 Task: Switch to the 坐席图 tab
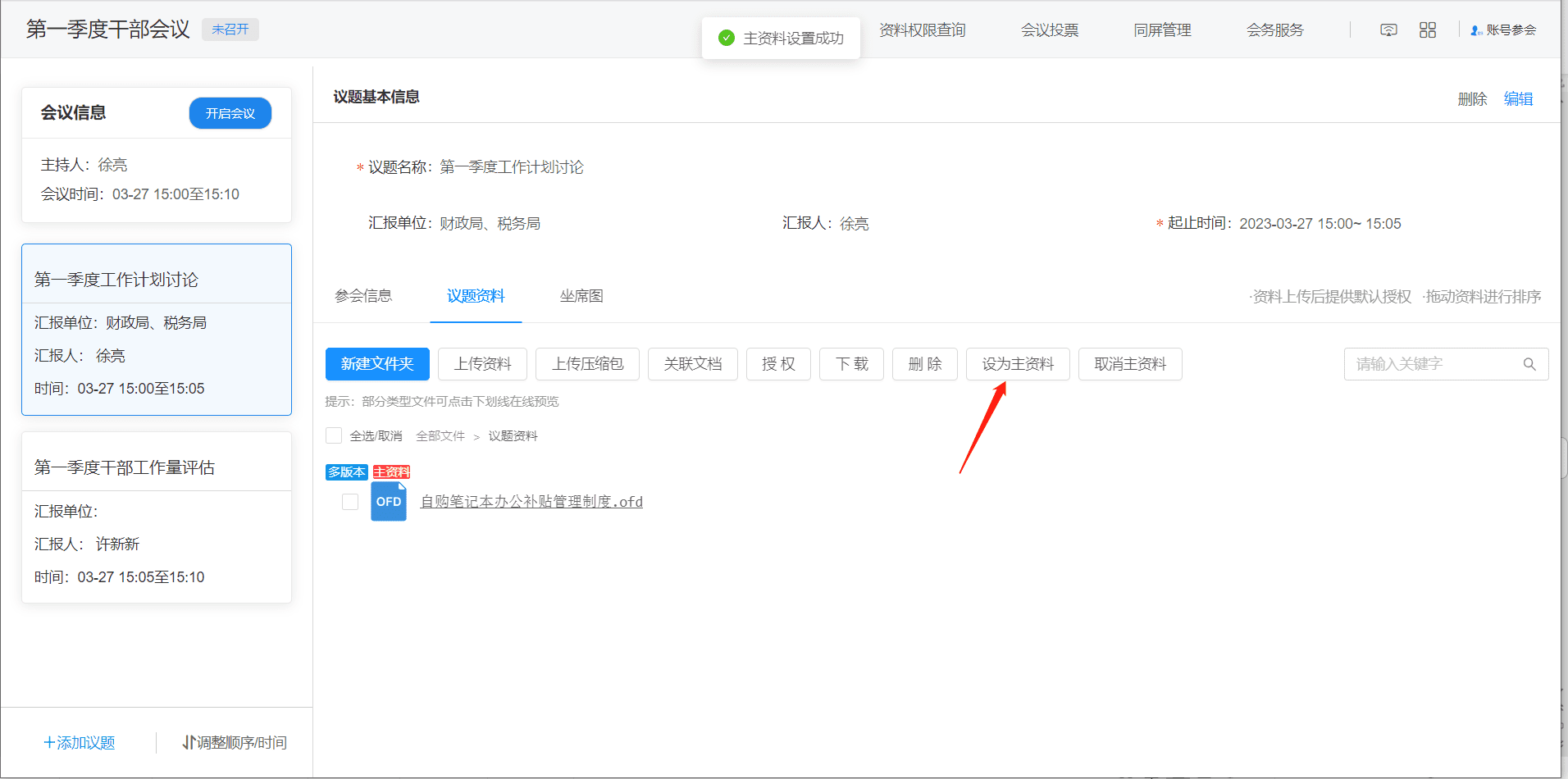point(581,296)
